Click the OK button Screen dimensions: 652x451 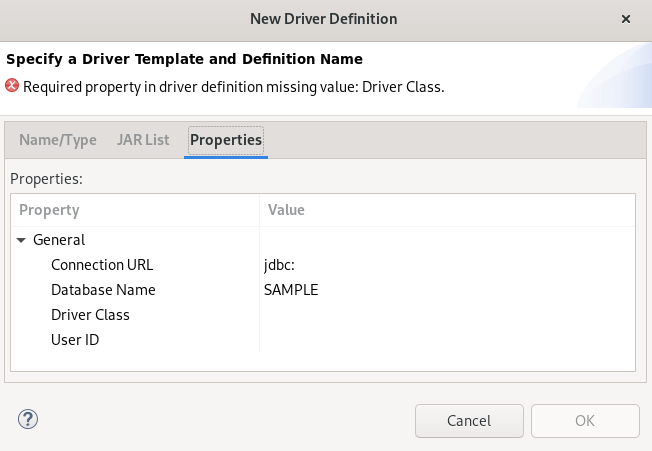click(x=585, y=420)
